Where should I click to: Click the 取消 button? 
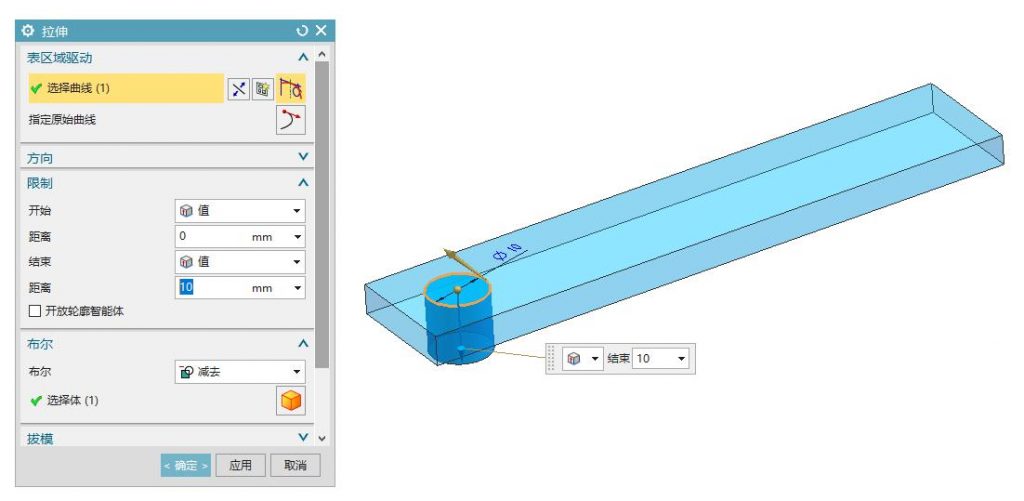click(x=295, y=466)
